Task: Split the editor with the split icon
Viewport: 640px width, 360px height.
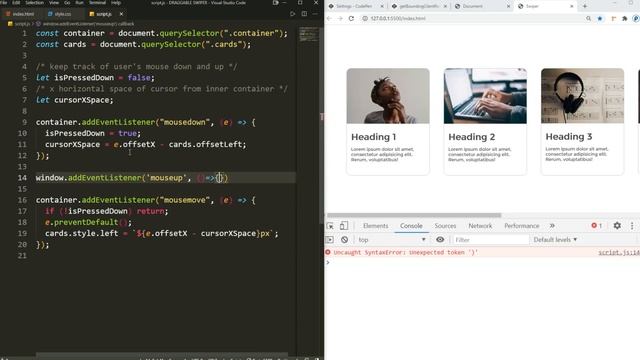Action: (x=304, y=14)
